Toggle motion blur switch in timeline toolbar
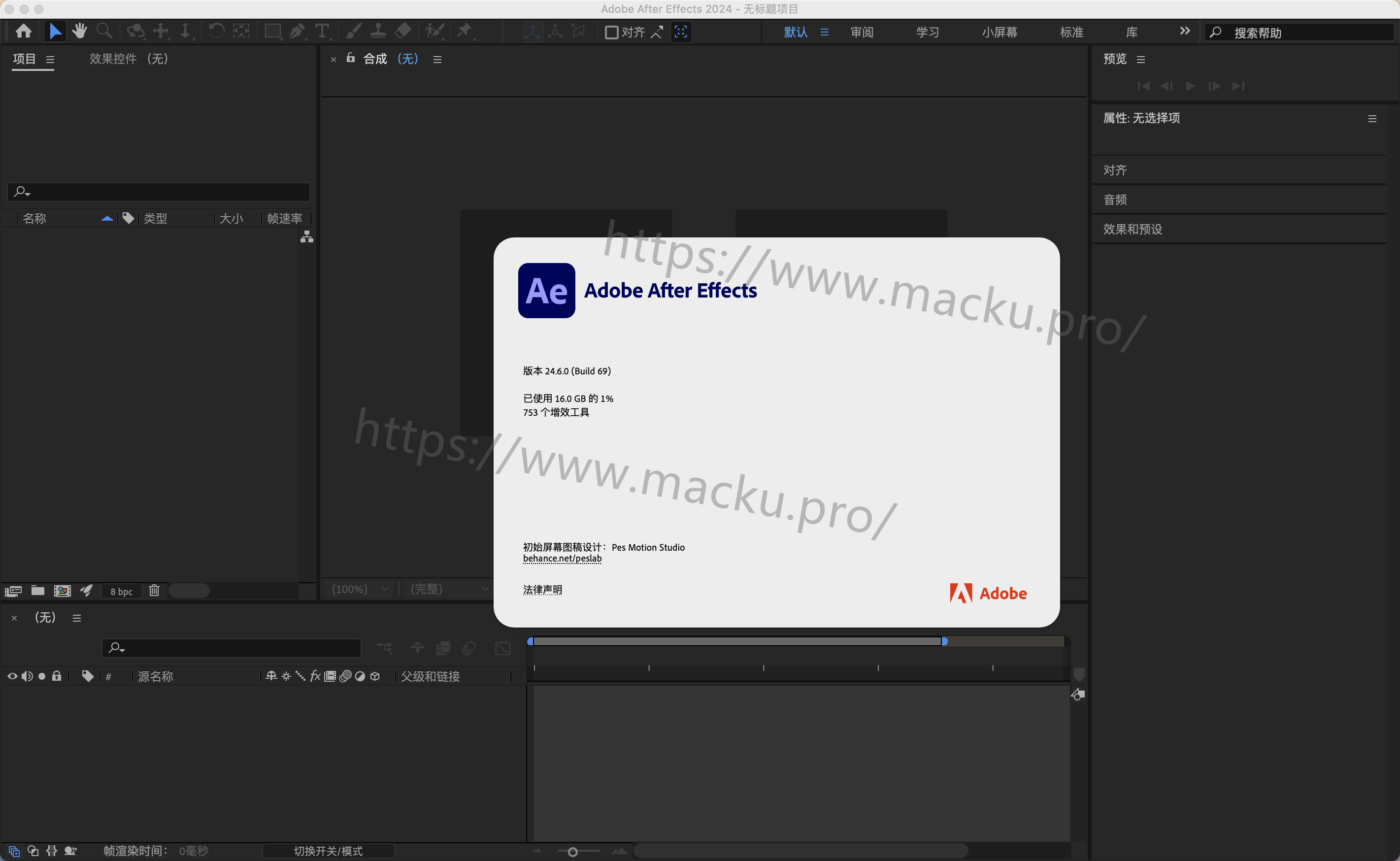This screenshot has width=1400, height=861. (x=468, y=648)
